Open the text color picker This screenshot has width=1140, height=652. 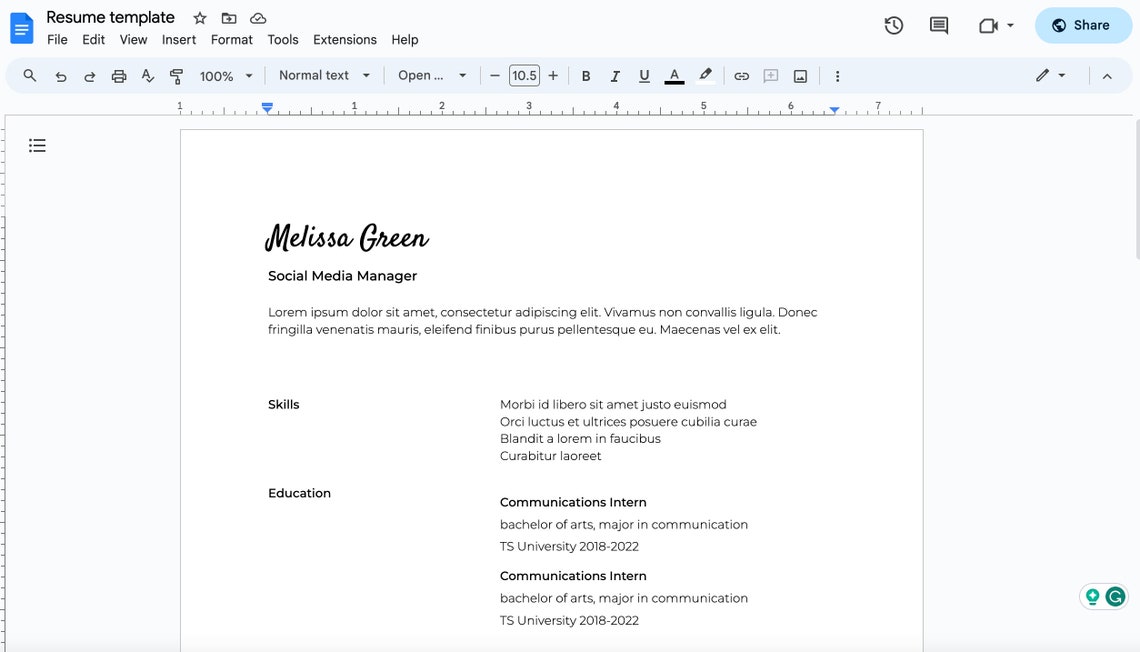(674, 75)
